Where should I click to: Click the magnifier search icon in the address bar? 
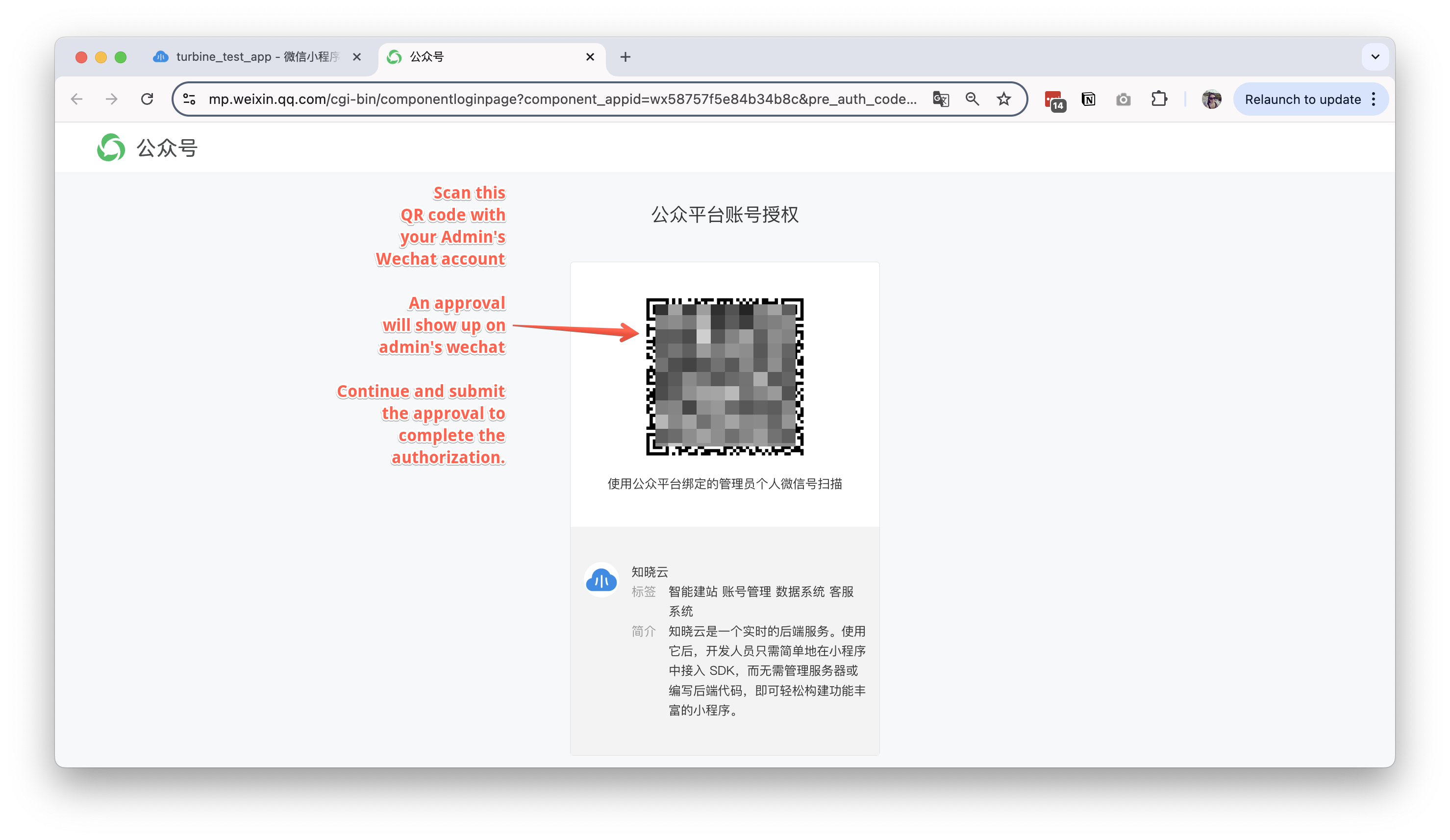(973, 99)
